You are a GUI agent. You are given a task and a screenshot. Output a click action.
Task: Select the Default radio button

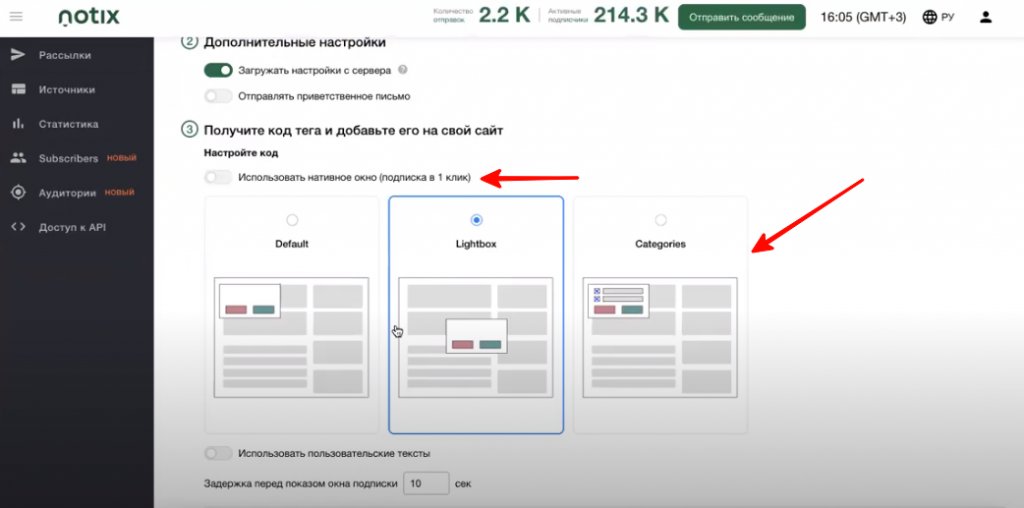coord(292,220)
